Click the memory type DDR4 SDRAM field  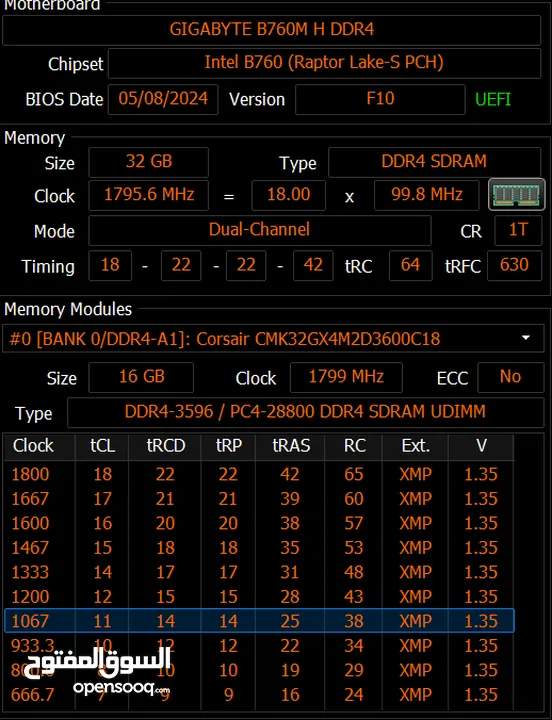point(434,162)
